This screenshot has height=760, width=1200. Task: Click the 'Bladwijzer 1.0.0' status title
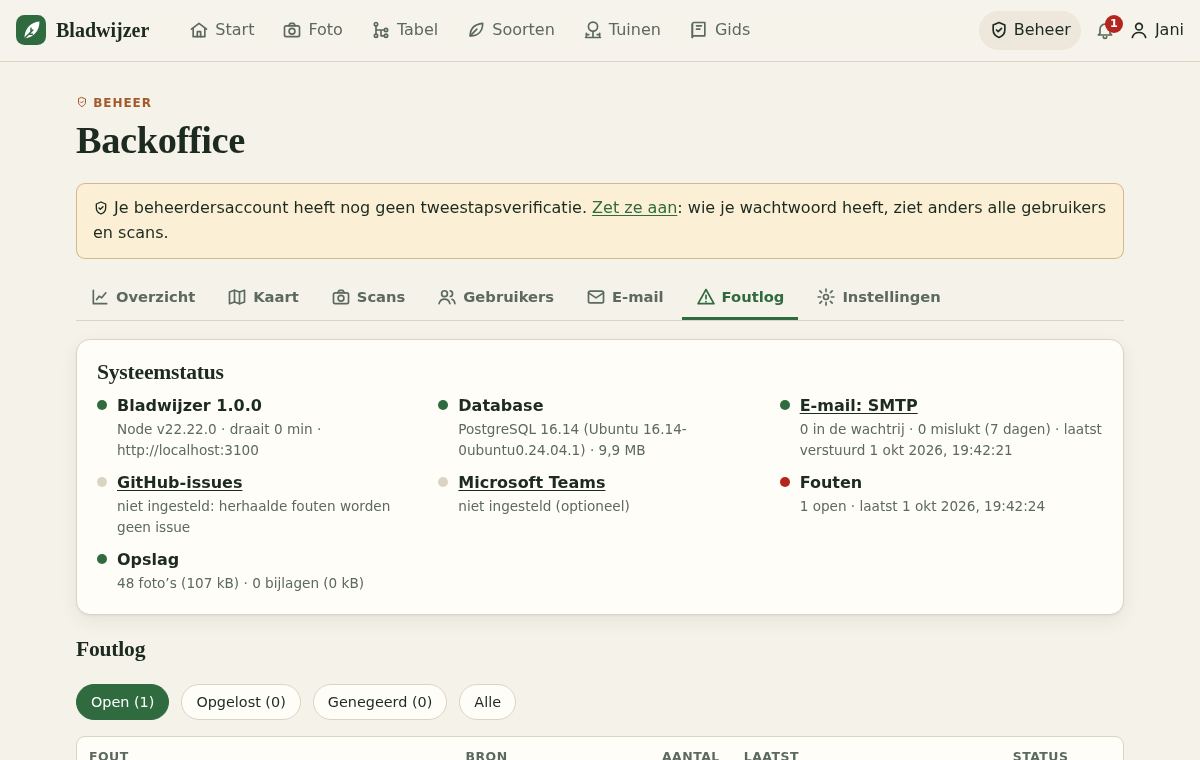(x=189, y=405)
